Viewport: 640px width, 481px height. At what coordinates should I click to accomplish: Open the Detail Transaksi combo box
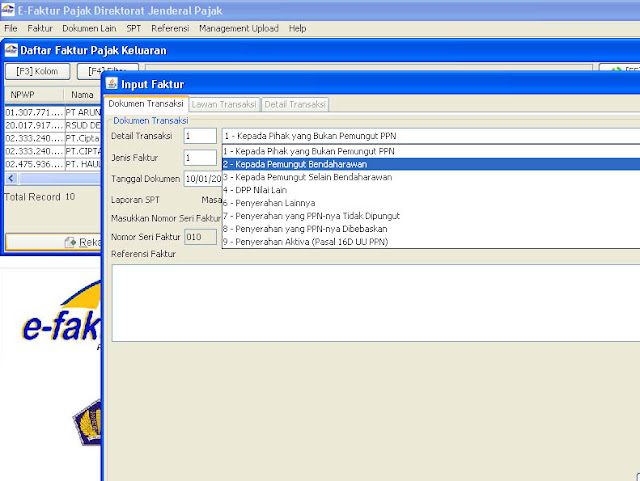coord(431,136)
